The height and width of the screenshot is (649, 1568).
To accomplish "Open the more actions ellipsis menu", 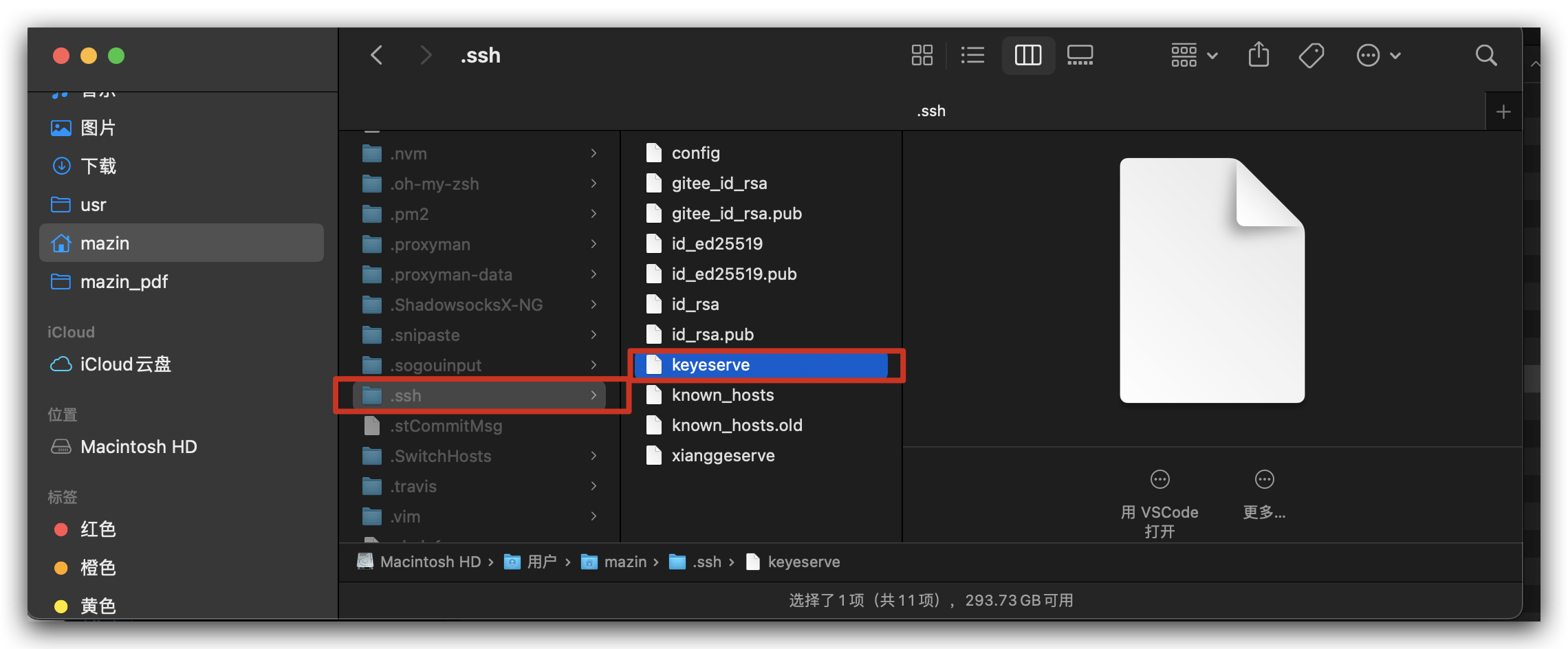I will 1378,55.
